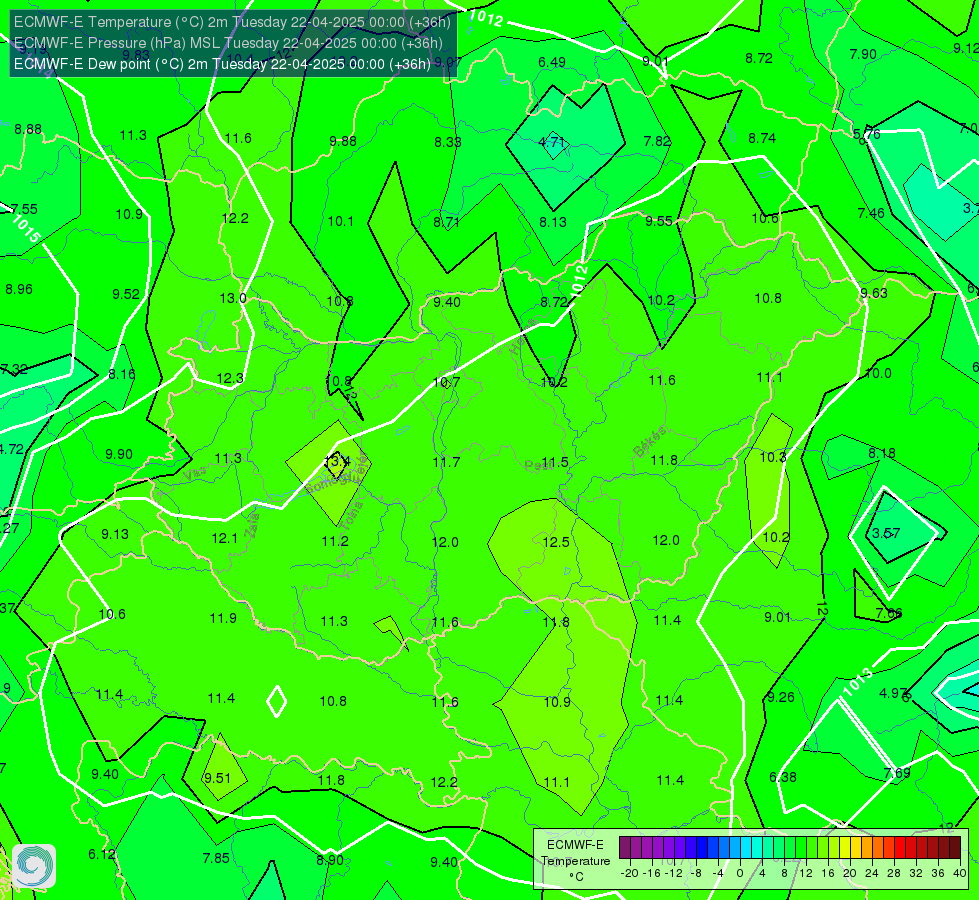Click the 12.1 temperature value
Viewport: 979px width, 900px height.
point(224,538)
